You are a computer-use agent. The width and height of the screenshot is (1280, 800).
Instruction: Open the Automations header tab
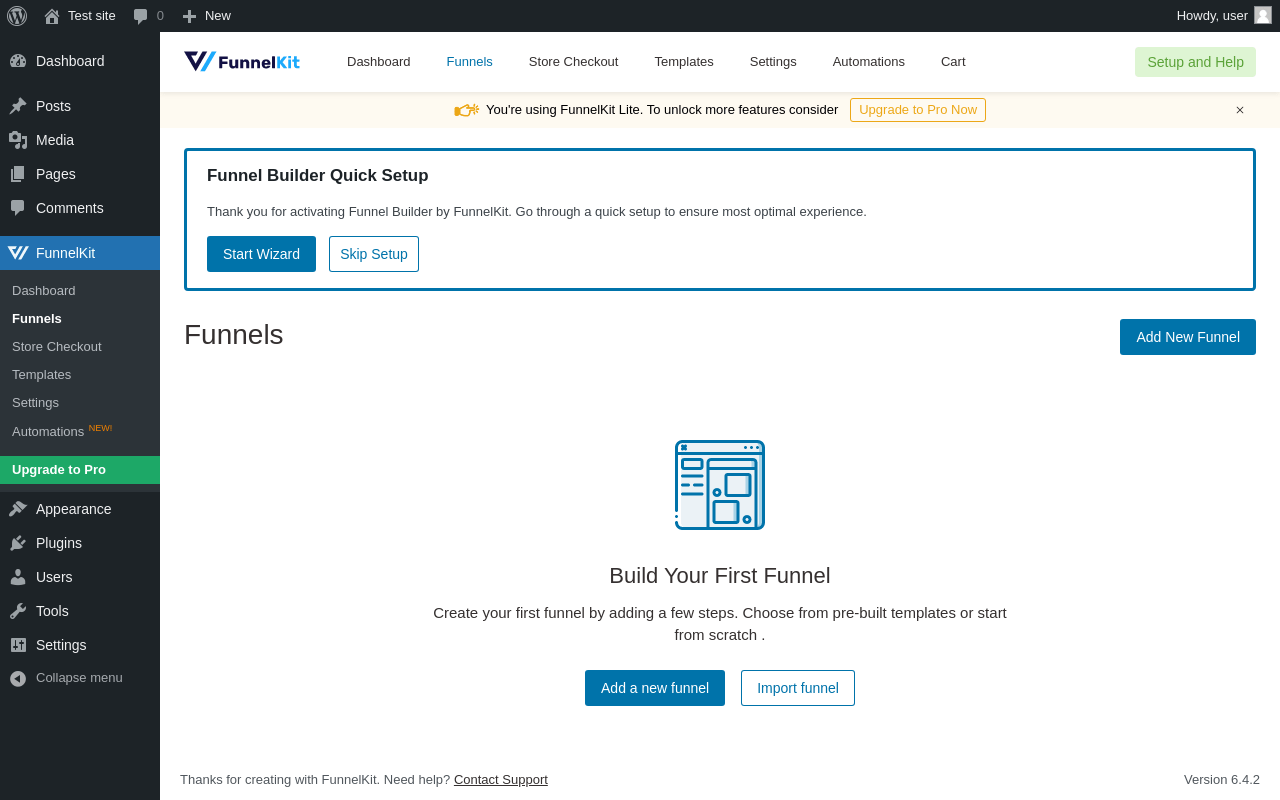tap(869, 62)
